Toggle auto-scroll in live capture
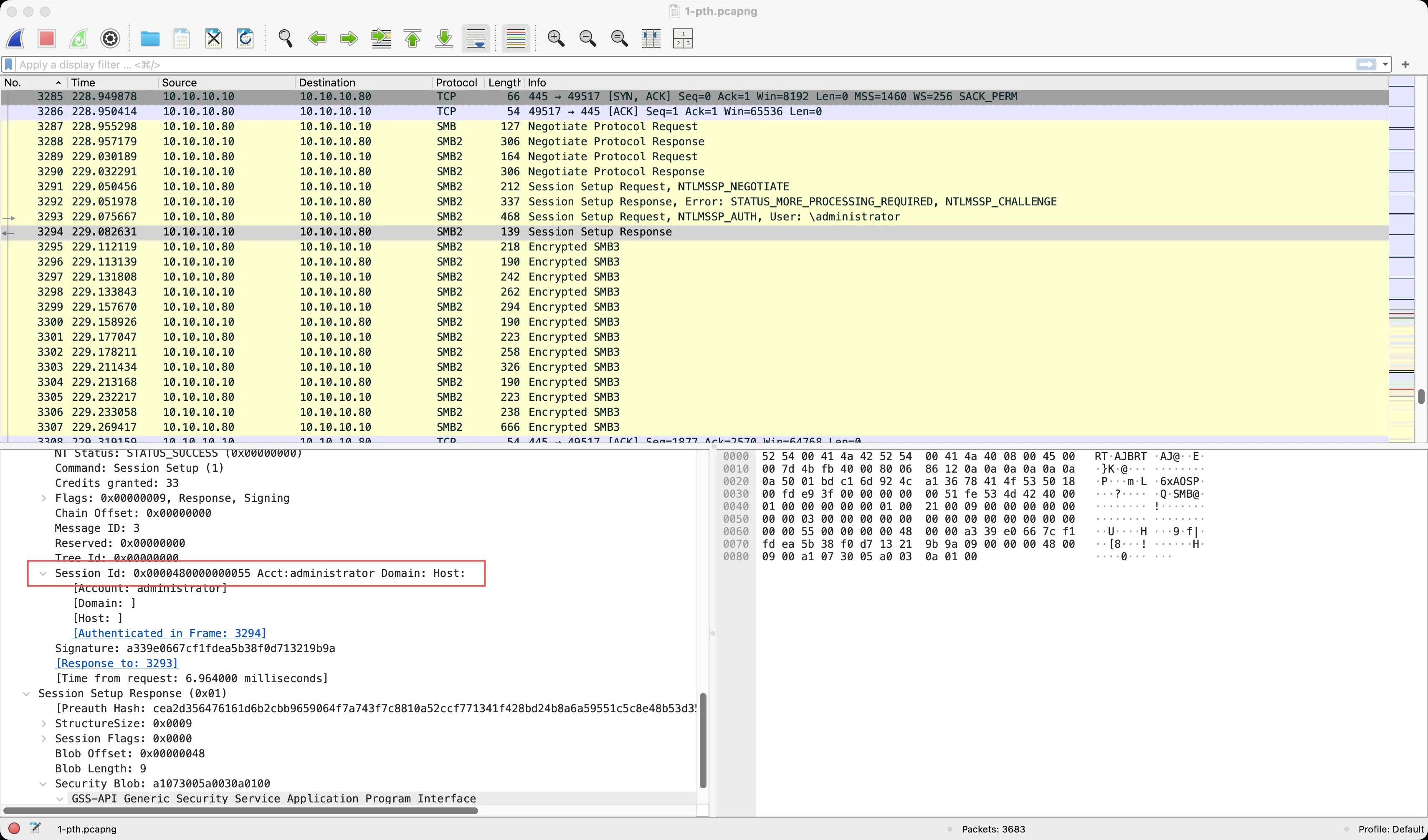The image size is (1428, 840). [476, 38]
